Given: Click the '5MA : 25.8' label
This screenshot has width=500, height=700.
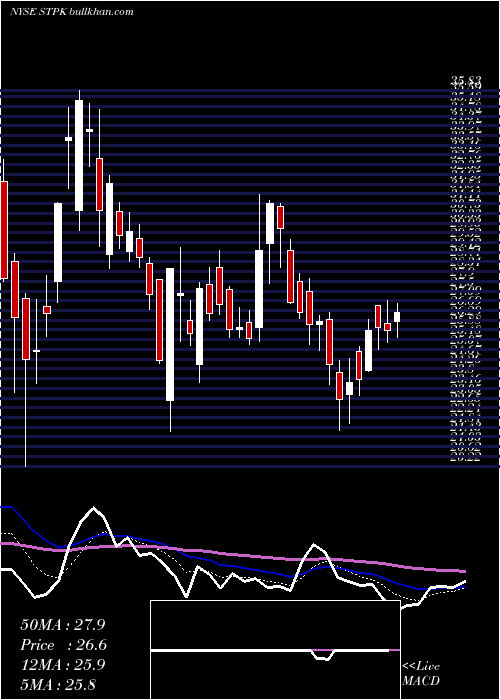Looking at the screenshot, I should tap(58, 685).
